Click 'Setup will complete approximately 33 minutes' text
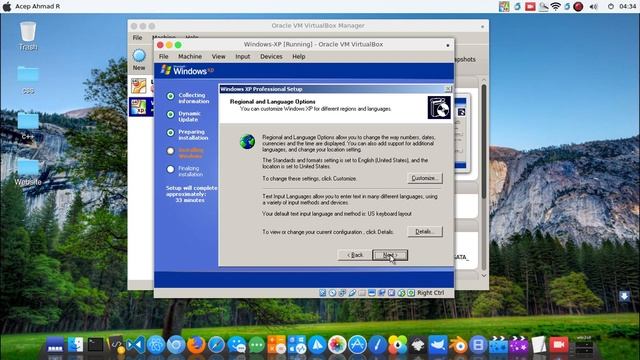640x360 pixels. (191, 194)
